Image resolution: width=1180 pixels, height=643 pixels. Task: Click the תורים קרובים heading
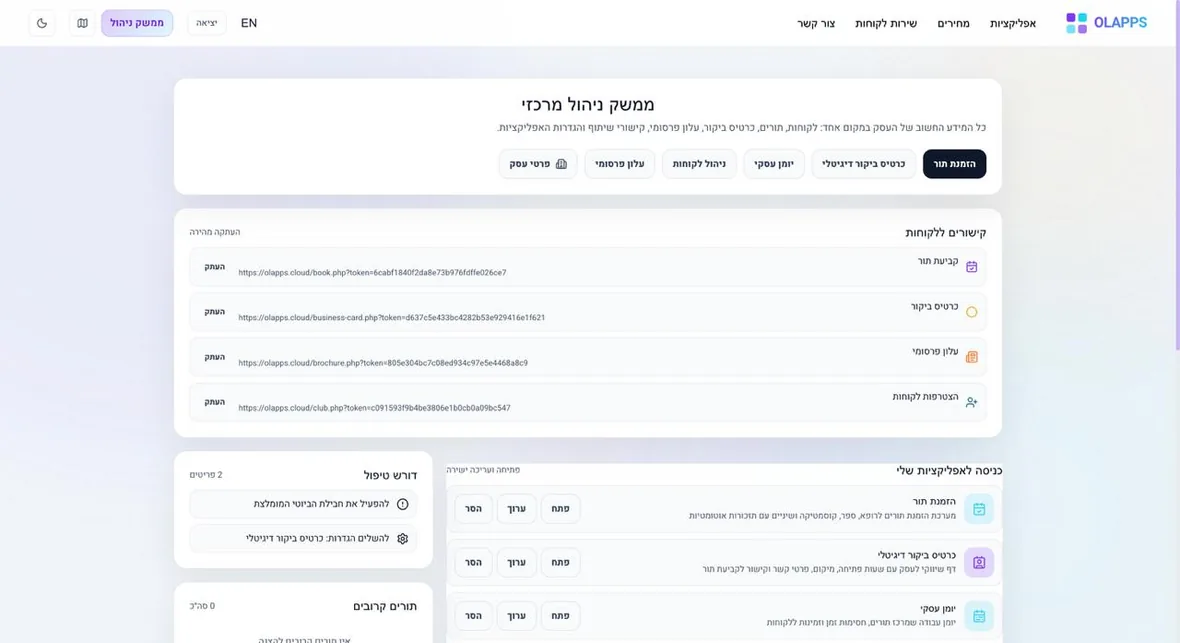coord(385,606)
